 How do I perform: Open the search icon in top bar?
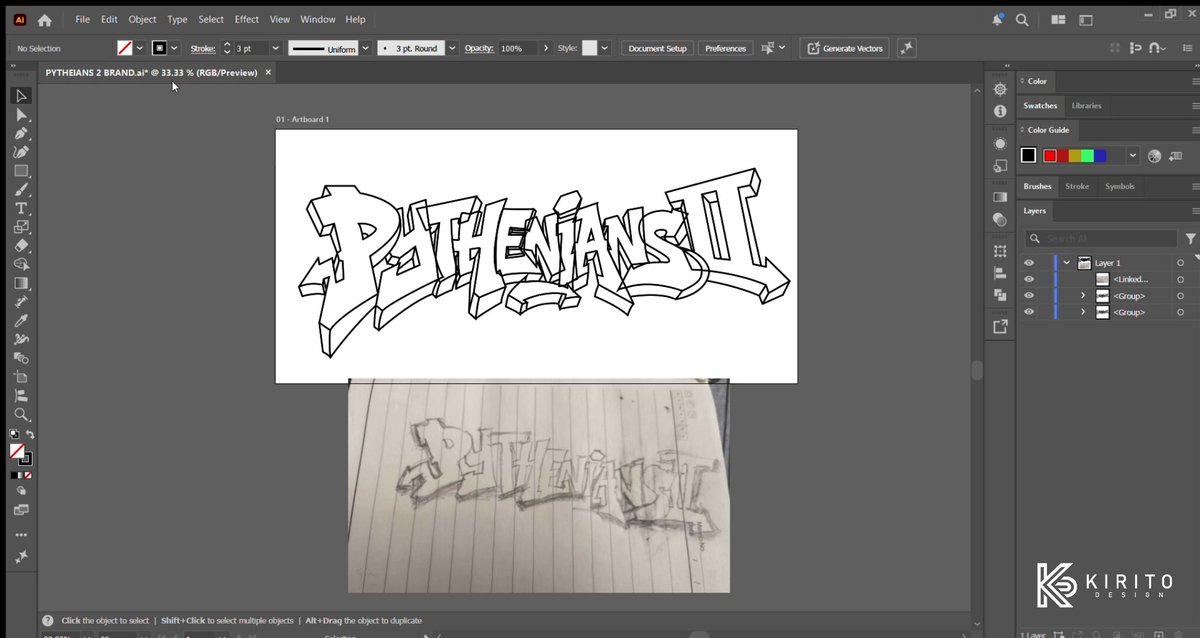1021,19
